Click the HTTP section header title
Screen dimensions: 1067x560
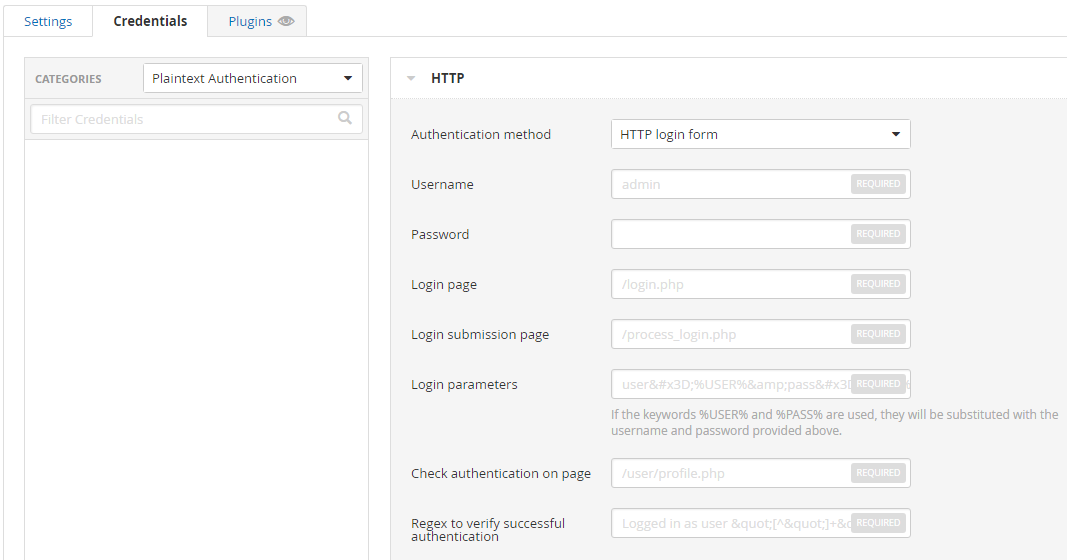(x=447, y=78)
